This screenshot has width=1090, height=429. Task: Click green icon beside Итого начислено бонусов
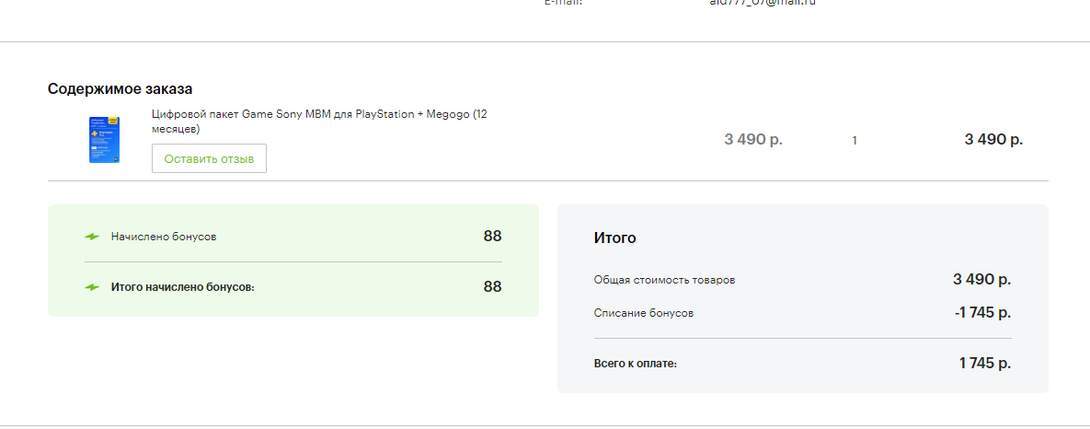(92, 287)
